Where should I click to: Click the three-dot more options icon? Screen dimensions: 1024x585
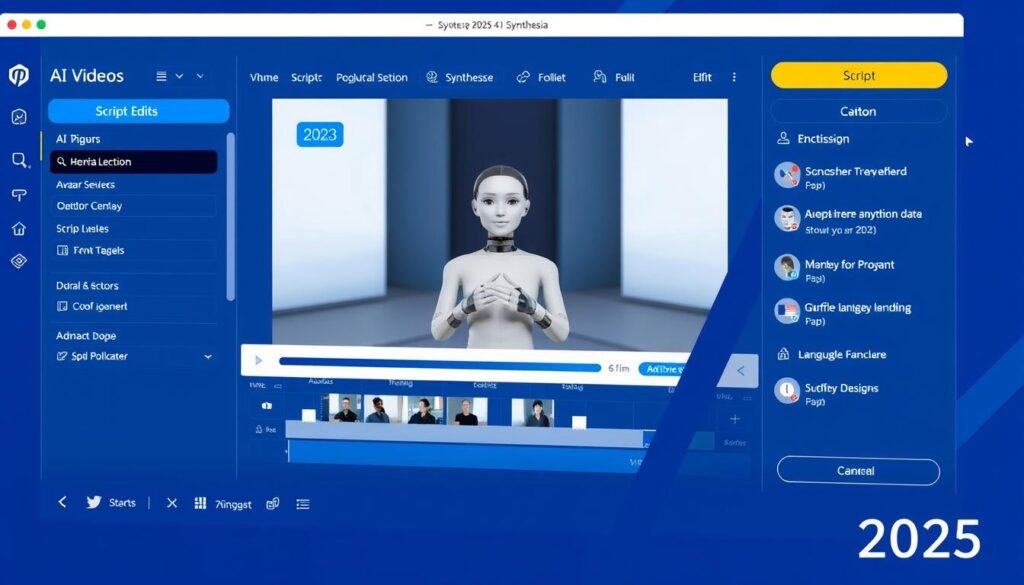(735, 77)
